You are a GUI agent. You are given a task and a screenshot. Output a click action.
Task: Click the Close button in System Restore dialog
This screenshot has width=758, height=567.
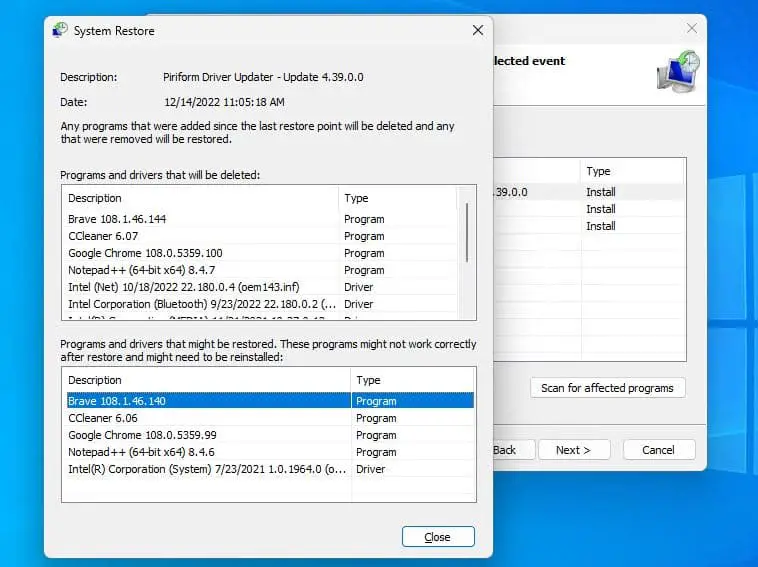click(x=438, y=537)
